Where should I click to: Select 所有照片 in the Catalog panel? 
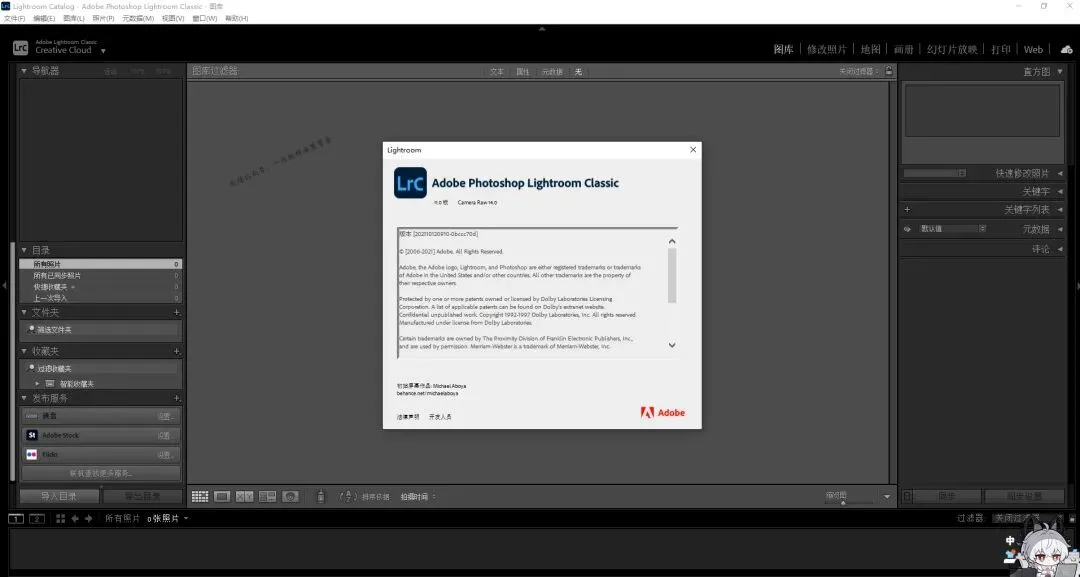(x=101, y=264)
